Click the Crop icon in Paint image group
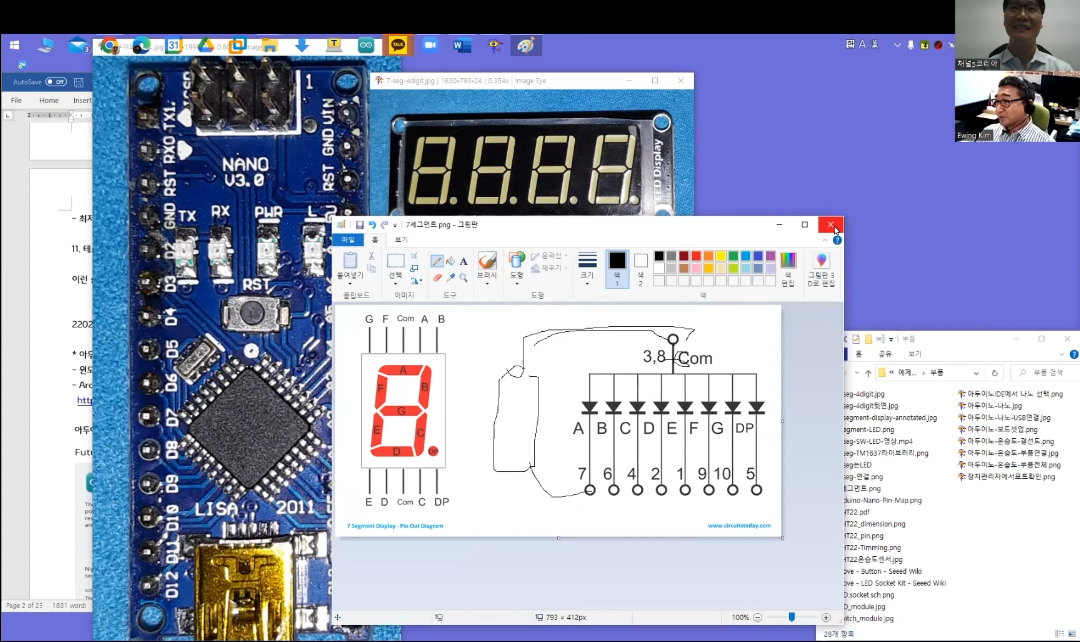Image resolution: width=1080 pixels, height=642 pixels. point(414,256)
